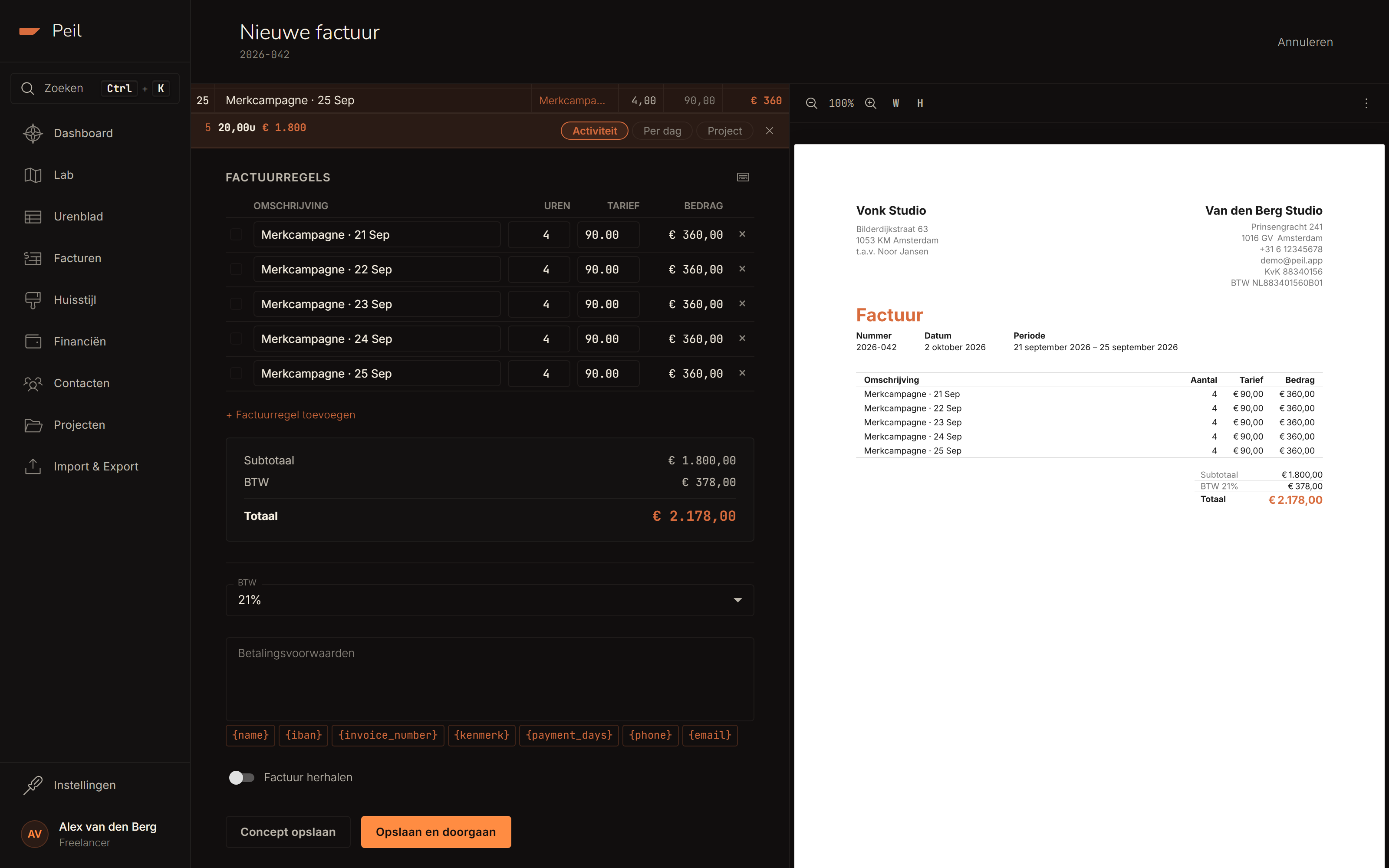Open Contacten list
This screenshot has height=868, width=1389.
point(95,383)
